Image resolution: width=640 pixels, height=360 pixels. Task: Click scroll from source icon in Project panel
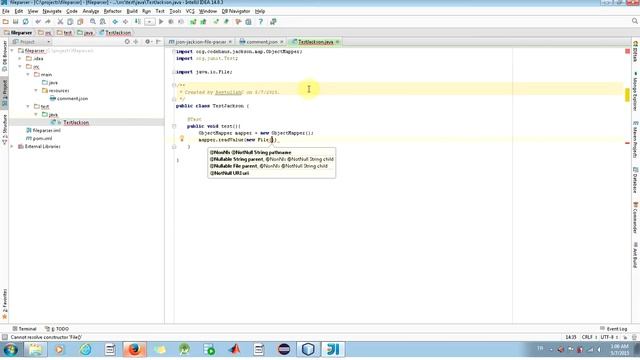point(127,42)
